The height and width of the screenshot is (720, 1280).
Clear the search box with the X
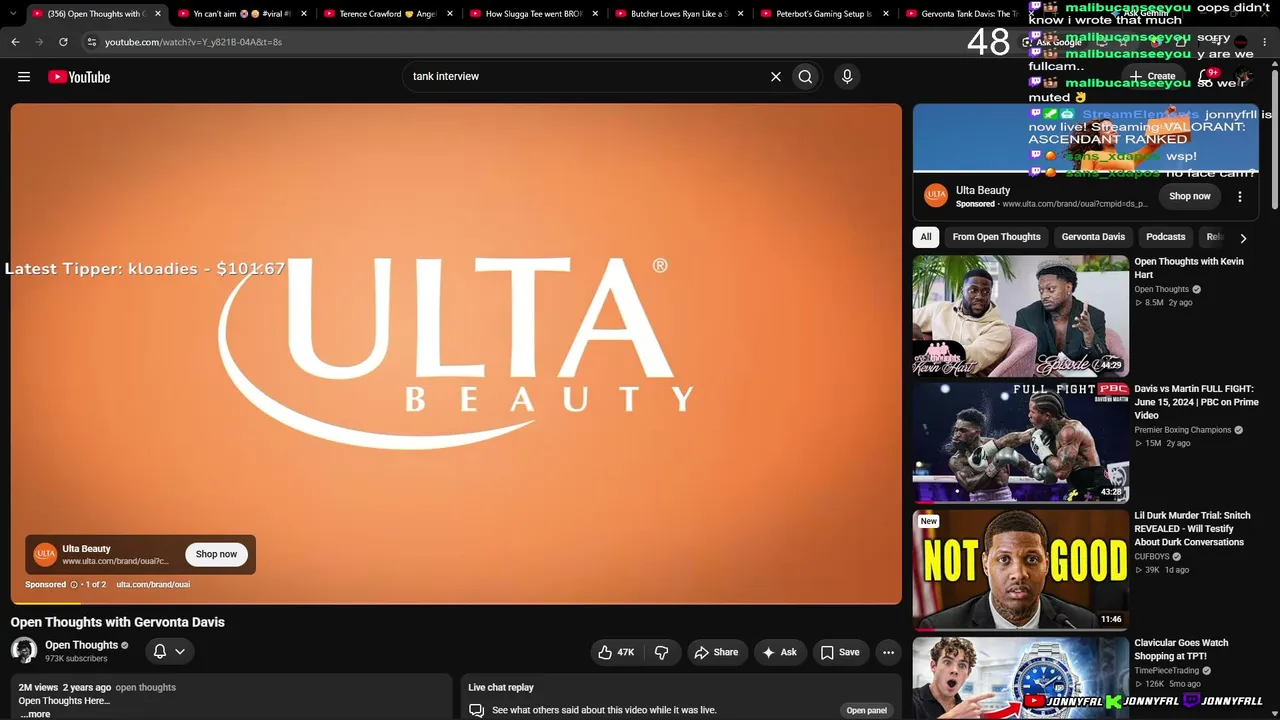tap(775, 76)
